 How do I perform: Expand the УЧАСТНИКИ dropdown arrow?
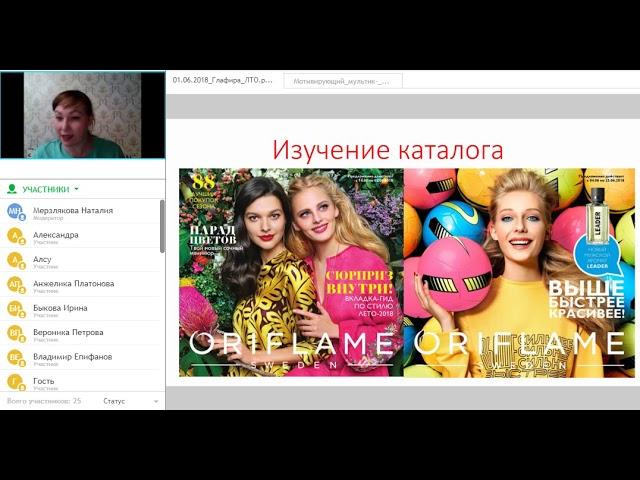(76, 189)
